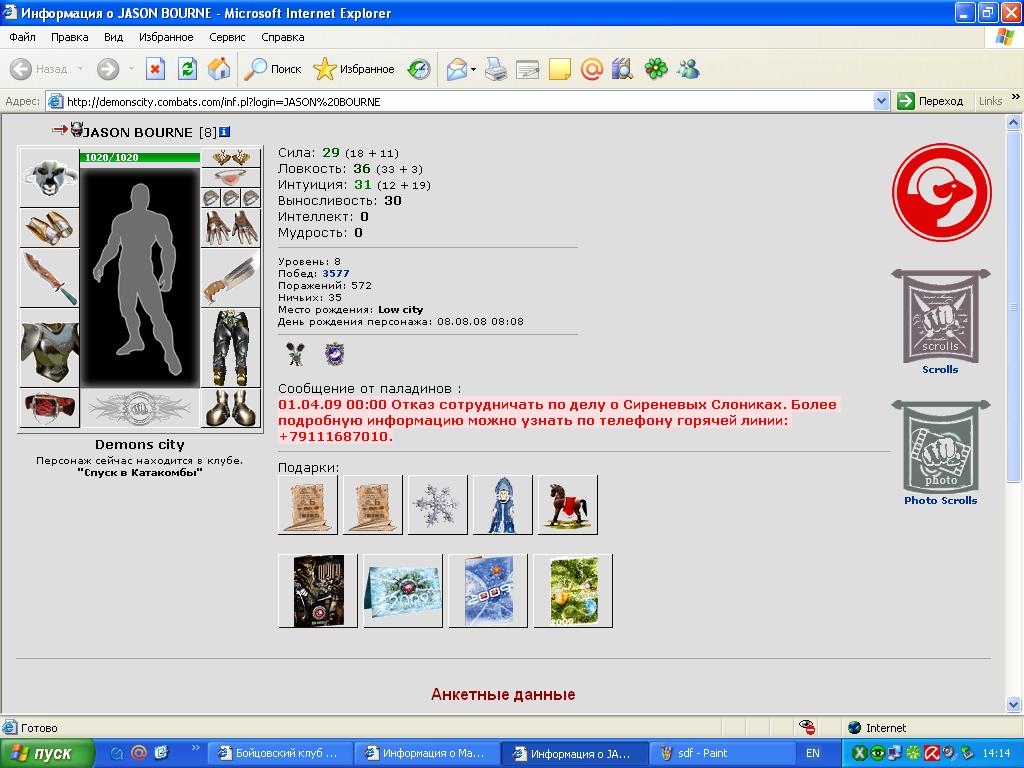The height and width of the screenshot is (768, 1024).
Task: Click the dagger weapon slot
Action: click(50, 278)
